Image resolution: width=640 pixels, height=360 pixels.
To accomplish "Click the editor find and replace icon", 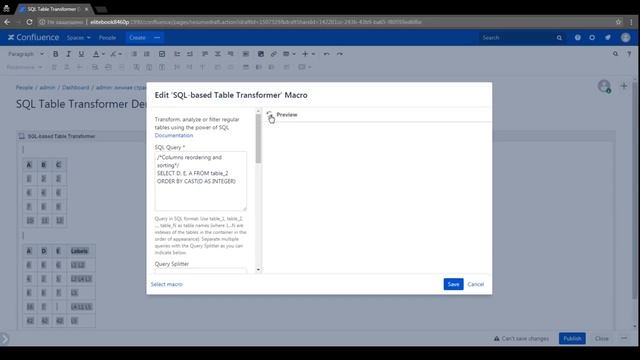I will tap(615, 54).
